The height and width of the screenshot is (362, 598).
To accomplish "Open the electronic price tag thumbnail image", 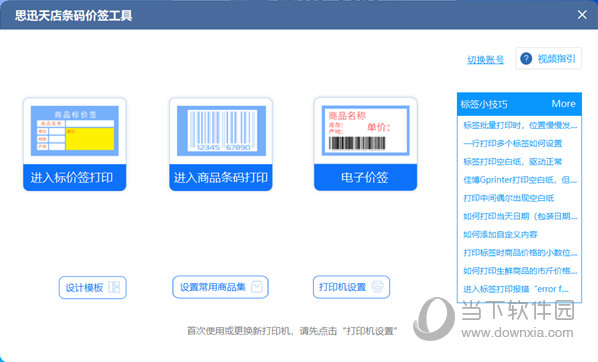I will 365,130.
